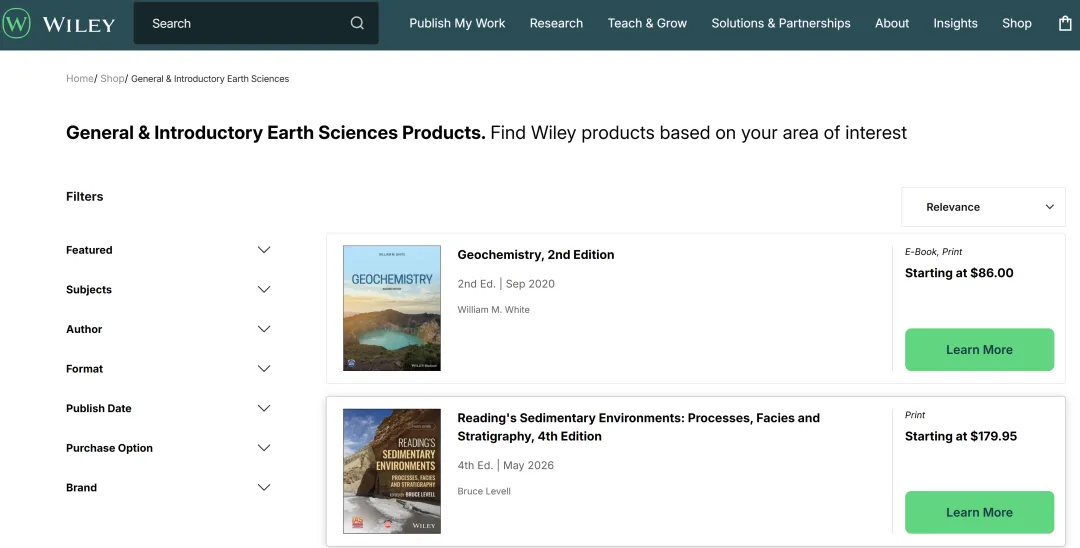Image resolution: width=1080 pixels, height=548 pixels.
Task: Open the Insights menu item
Action: 955,23
